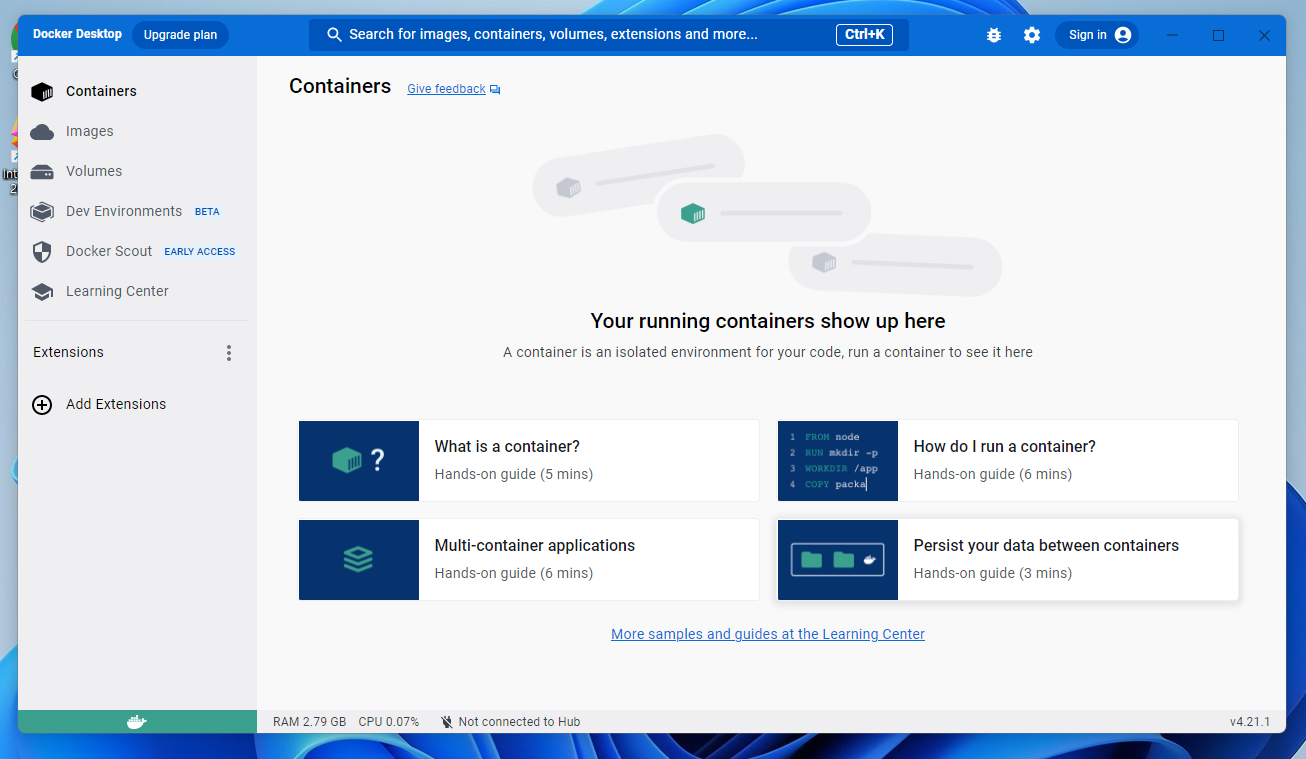Close the Docker Desktop window

pos(1264,35)
